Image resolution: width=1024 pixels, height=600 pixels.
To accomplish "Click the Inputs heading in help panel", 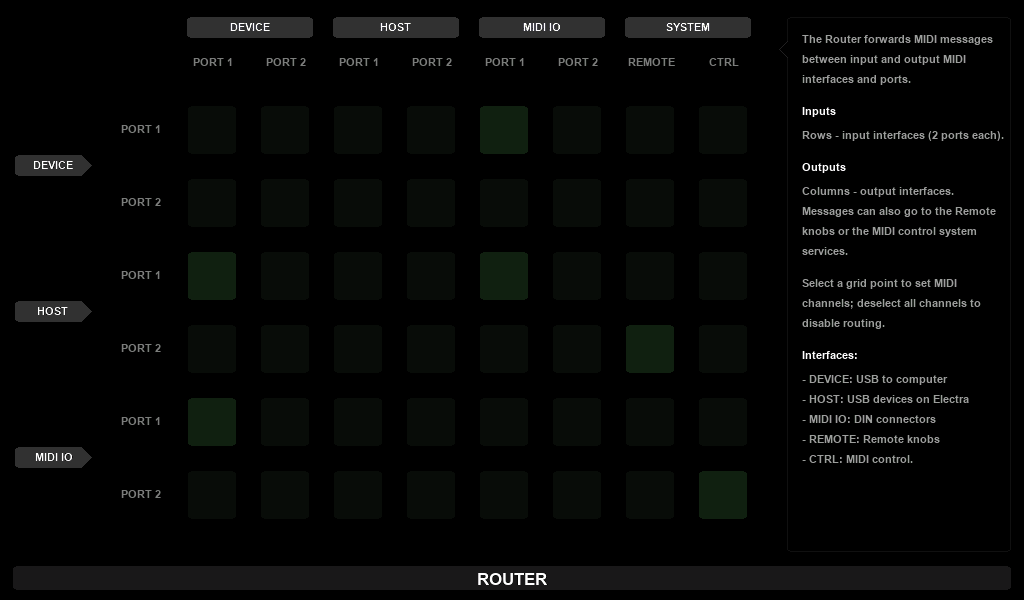I will pyautogui.click(x=819, y=112).
